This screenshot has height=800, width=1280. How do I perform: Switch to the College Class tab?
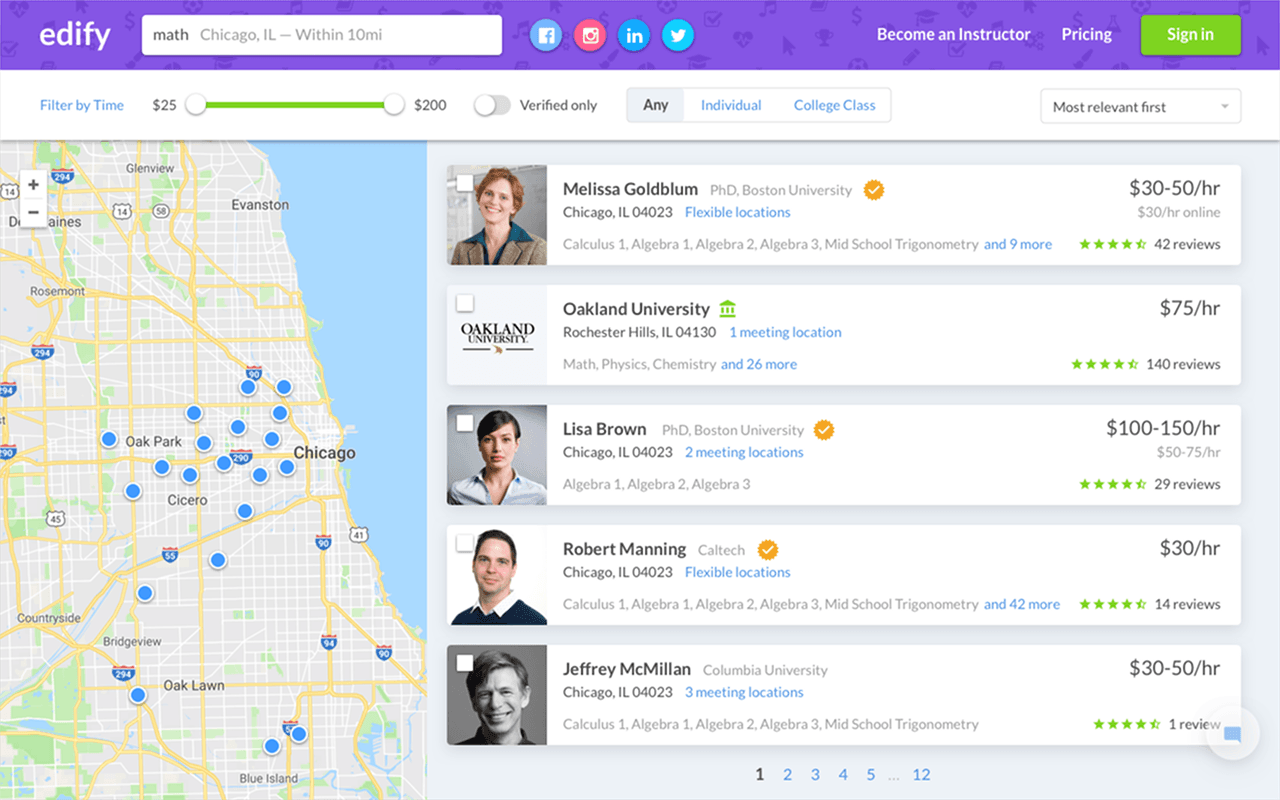834,105
